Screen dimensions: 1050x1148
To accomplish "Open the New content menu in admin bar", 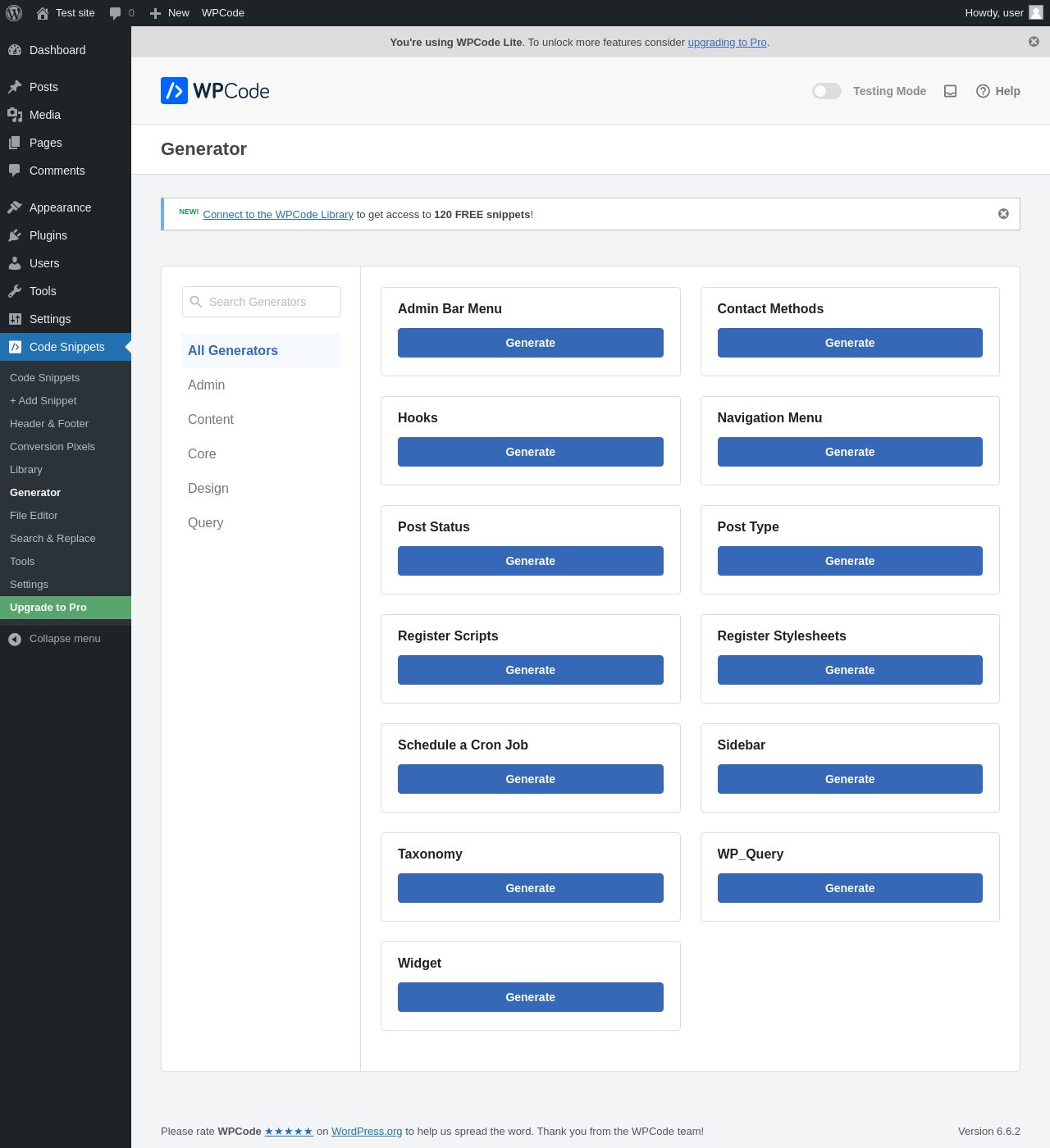I will (170, 13).
